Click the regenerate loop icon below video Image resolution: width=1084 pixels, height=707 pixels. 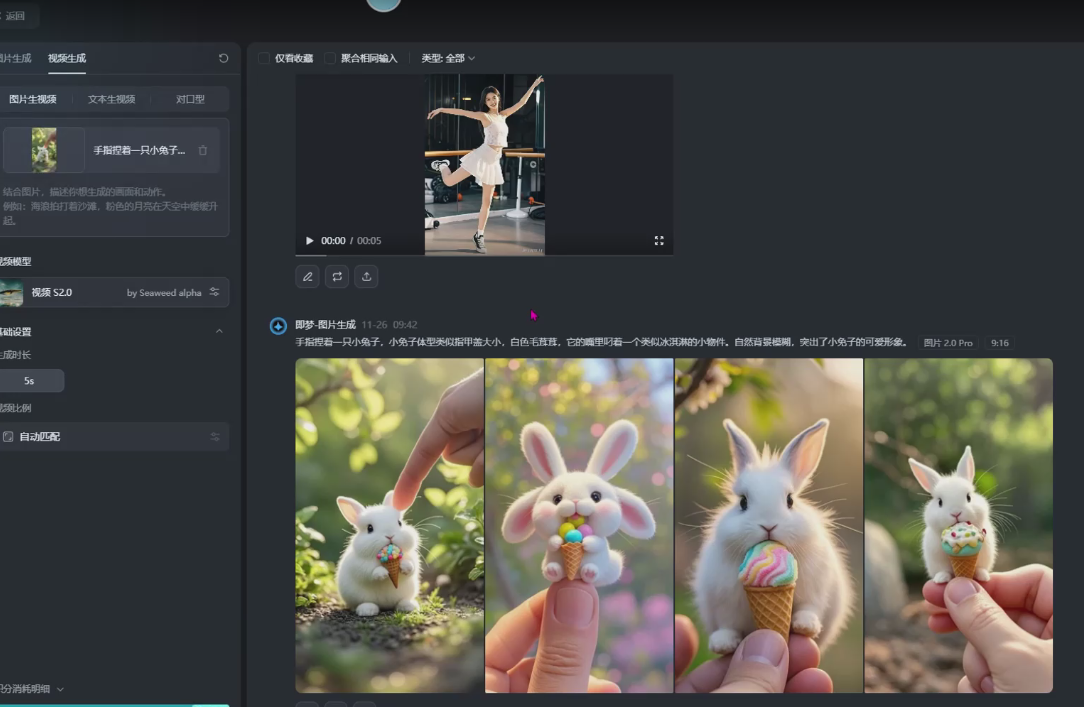pyautogui.click(x=337, y=277)
